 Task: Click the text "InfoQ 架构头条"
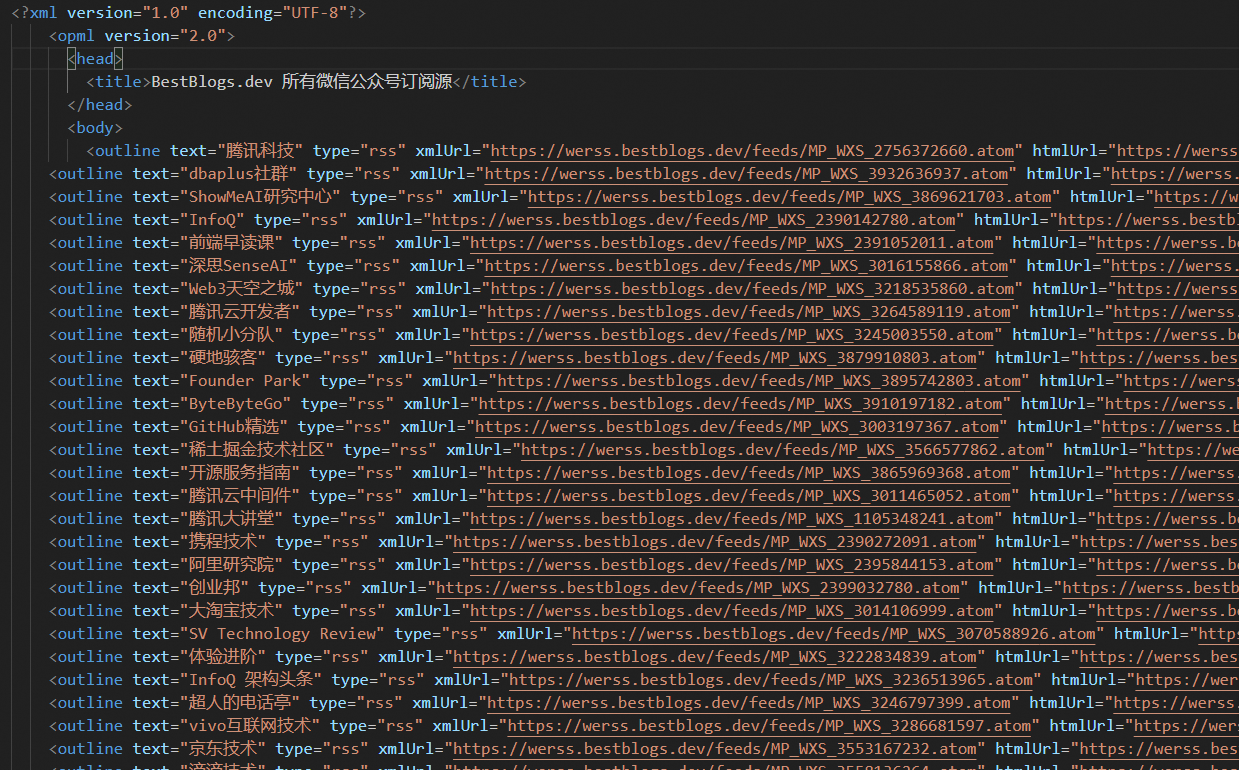(253, 680)
